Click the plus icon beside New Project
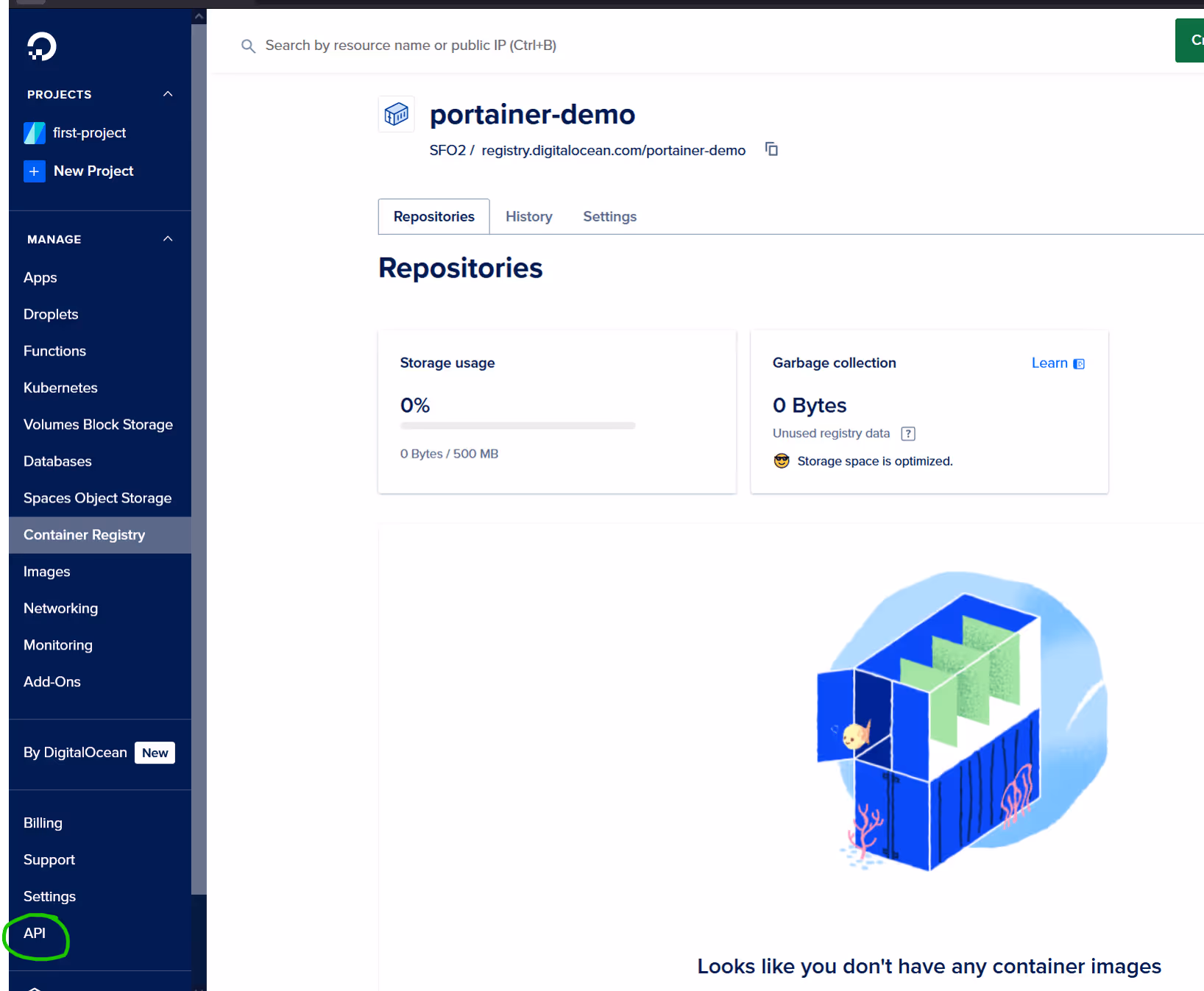The width and height of the screenshot is (1204, 991). (35, 171)
